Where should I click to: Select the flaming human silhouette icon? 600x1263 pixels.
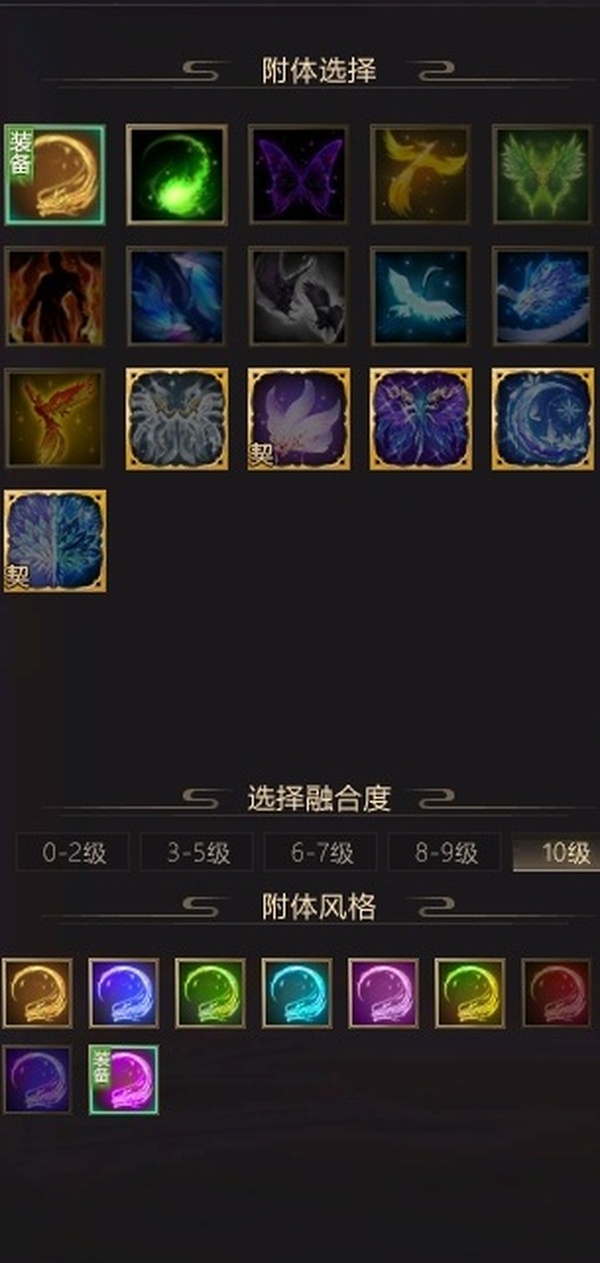pyautogui.click(x=55, y=296)
